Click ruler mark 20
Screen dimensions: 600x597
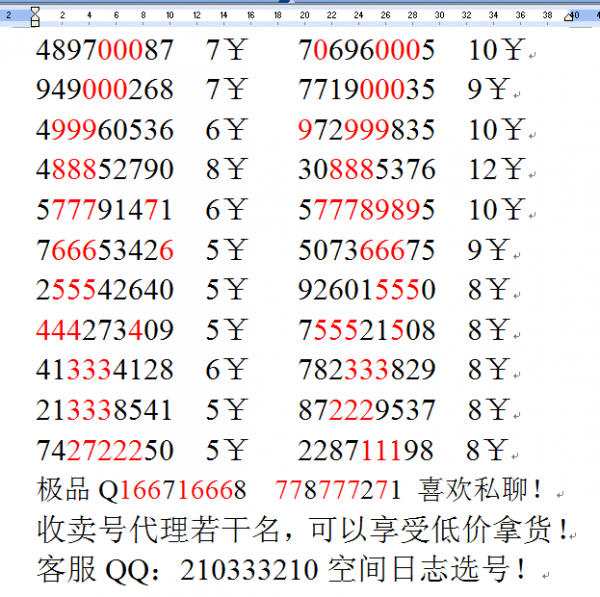coord(304,15)
